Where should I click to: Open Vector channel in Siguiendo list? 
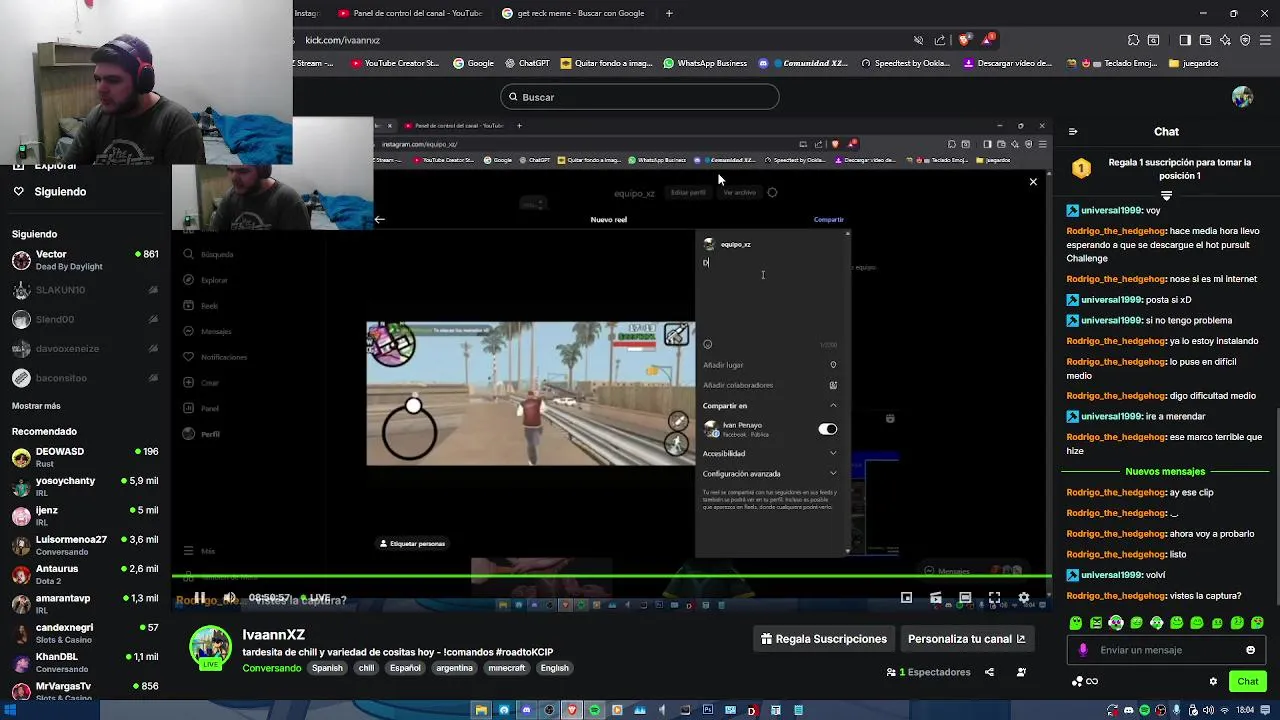85,260
